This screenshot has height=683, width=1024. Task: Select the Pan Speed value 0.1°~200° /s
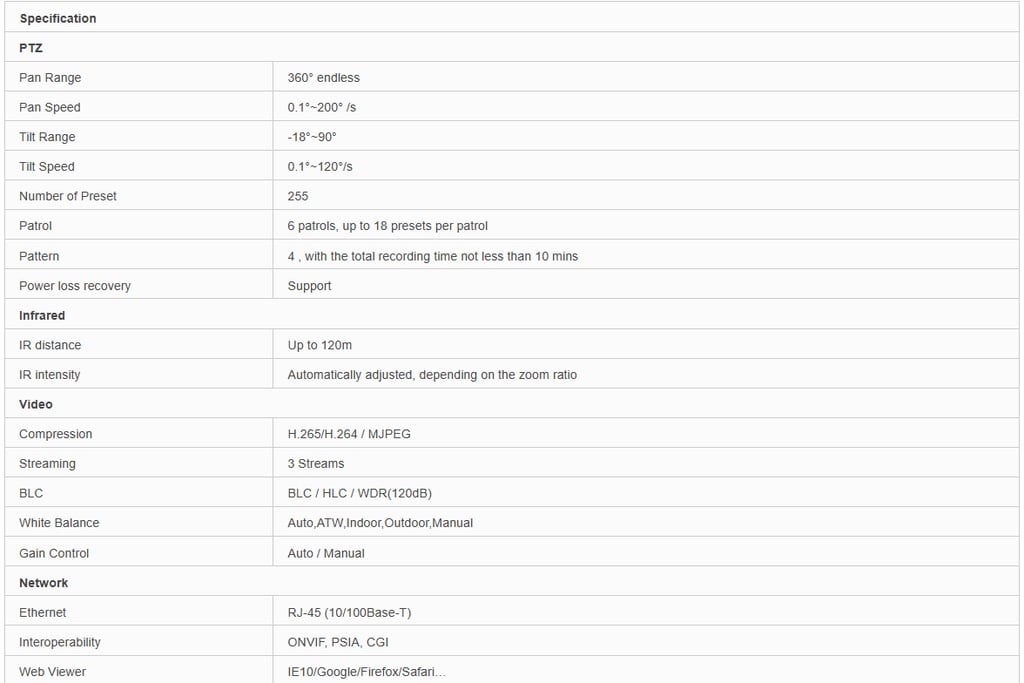(322, 107)
